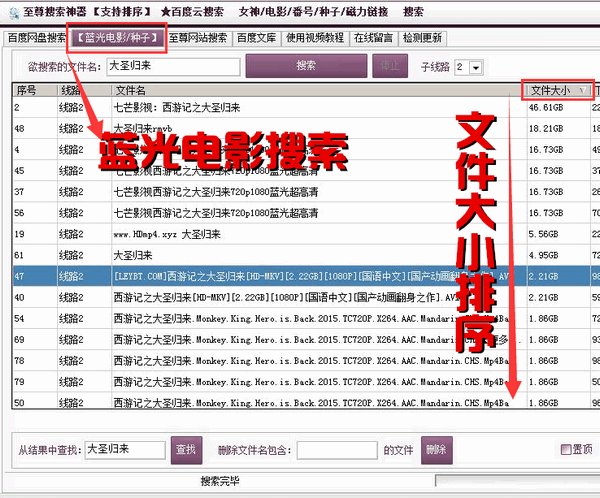Go to the 在线留言 tab

(373, 38)
